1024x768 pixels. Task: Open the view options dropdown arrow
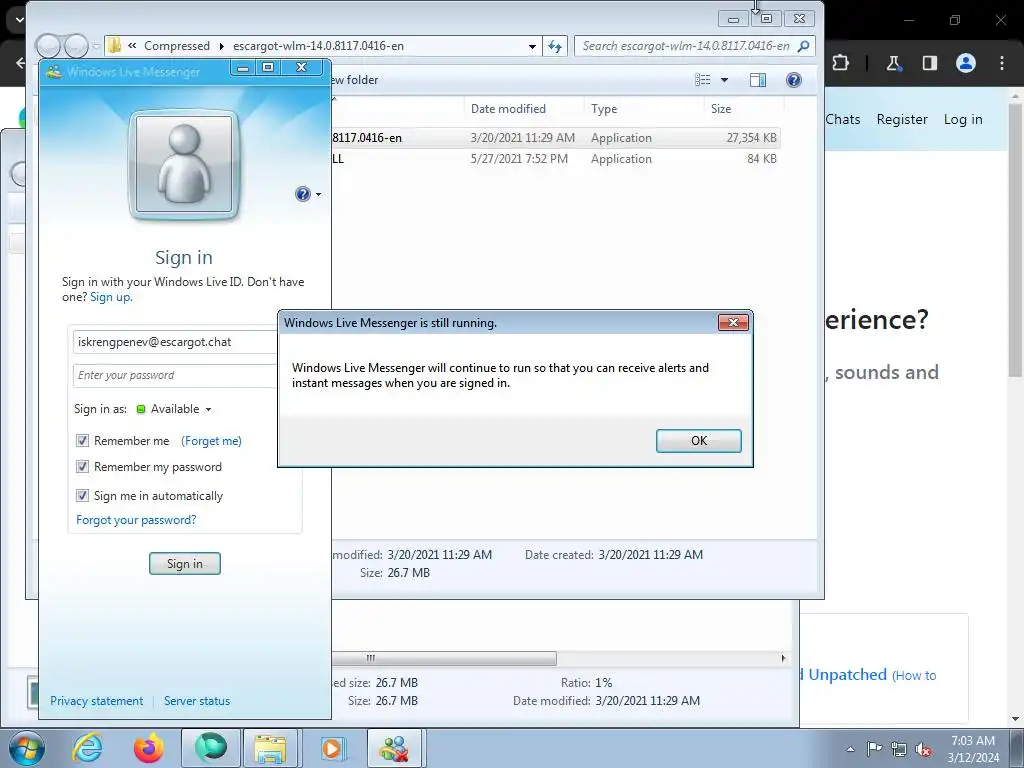pos(724,80)
